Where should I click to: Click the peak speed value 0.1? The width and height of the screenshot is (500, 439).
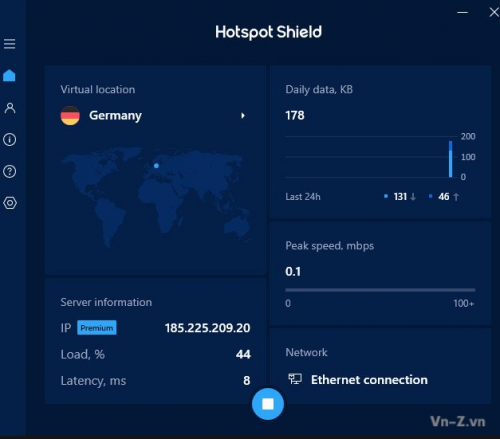click(293, 271)
